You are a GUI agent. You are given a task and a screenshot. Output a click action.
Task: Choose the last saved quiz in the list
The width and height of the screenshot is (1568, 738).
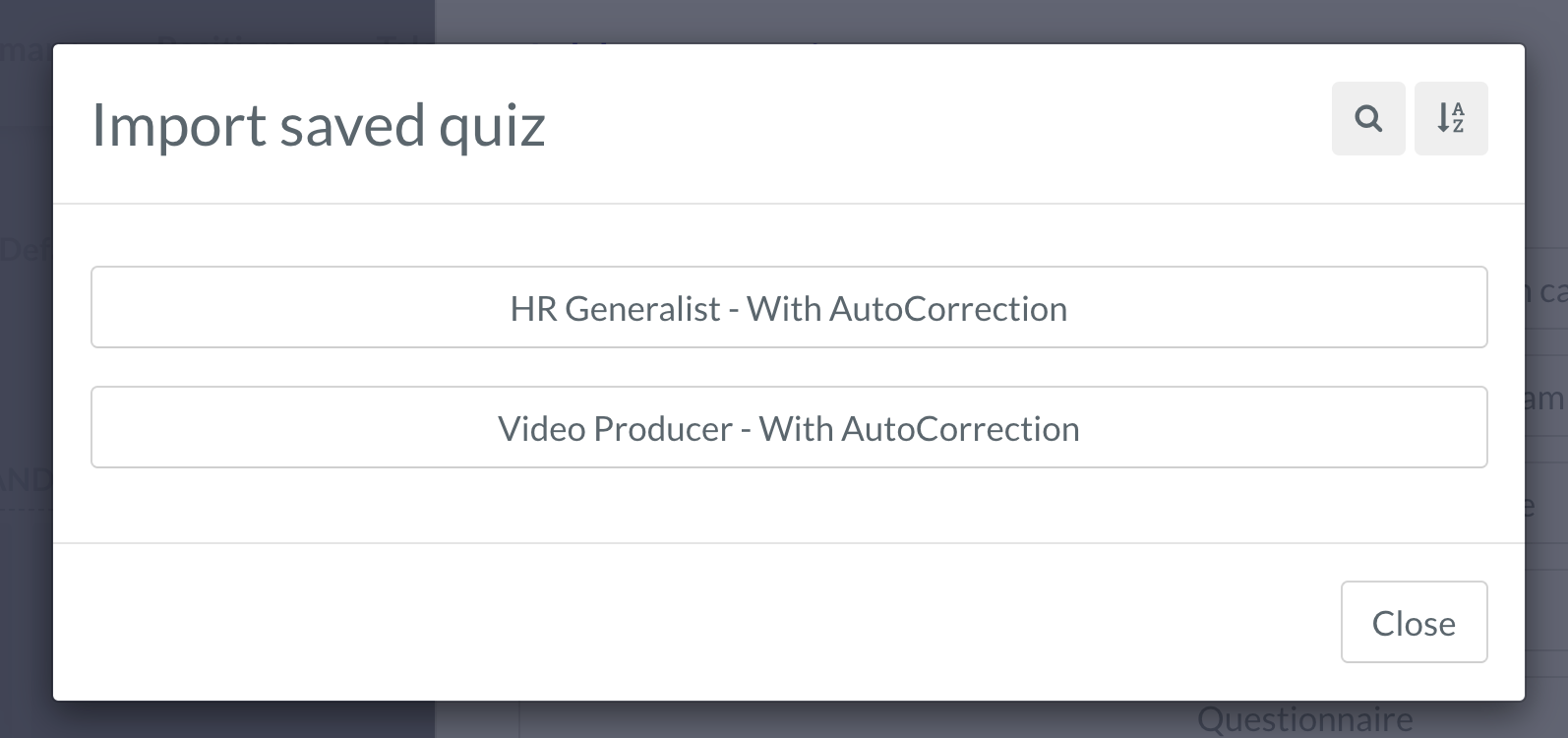pyautogui.click(x=789, y=427)
